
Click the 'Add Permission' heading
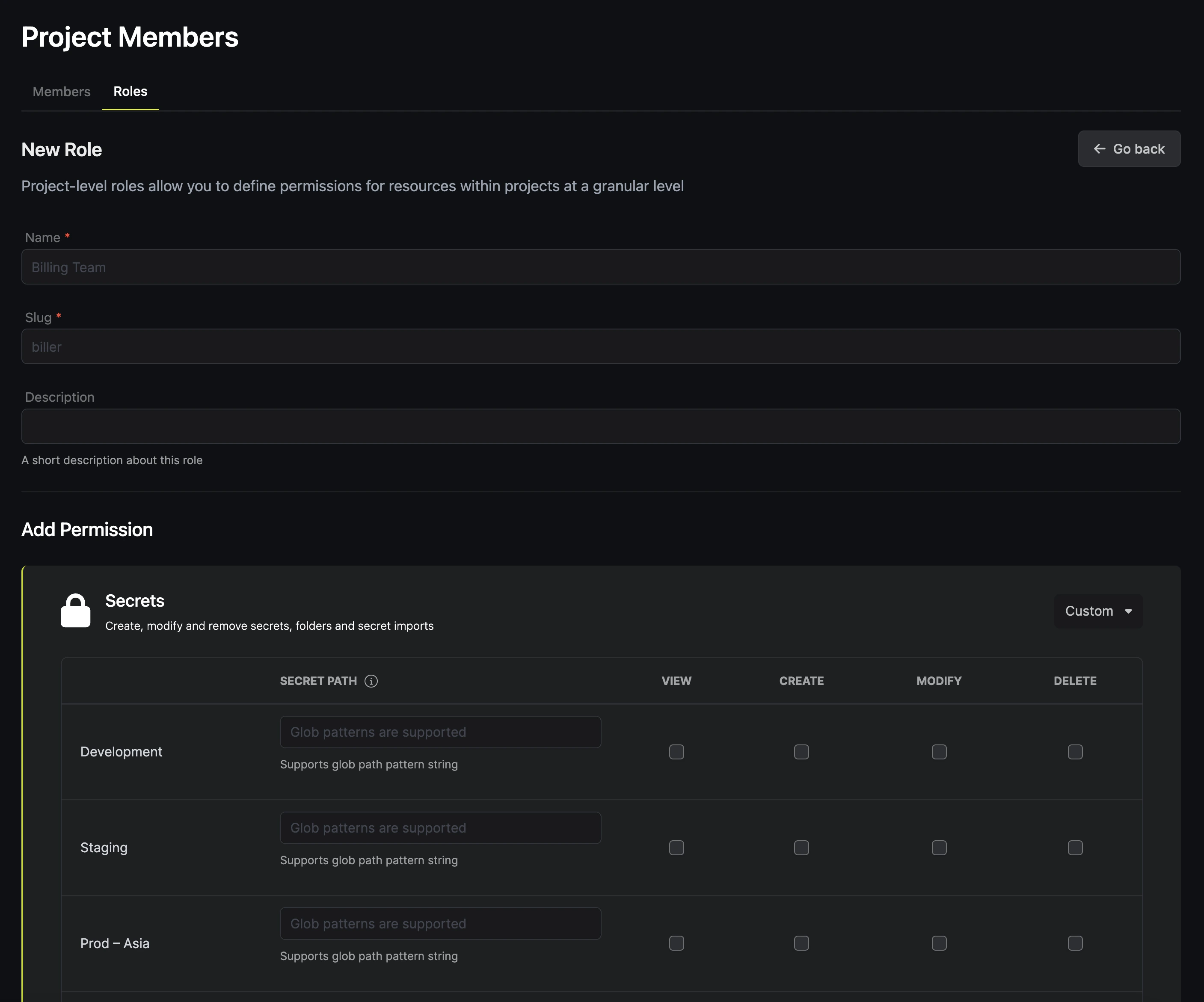tap(87, 529)
